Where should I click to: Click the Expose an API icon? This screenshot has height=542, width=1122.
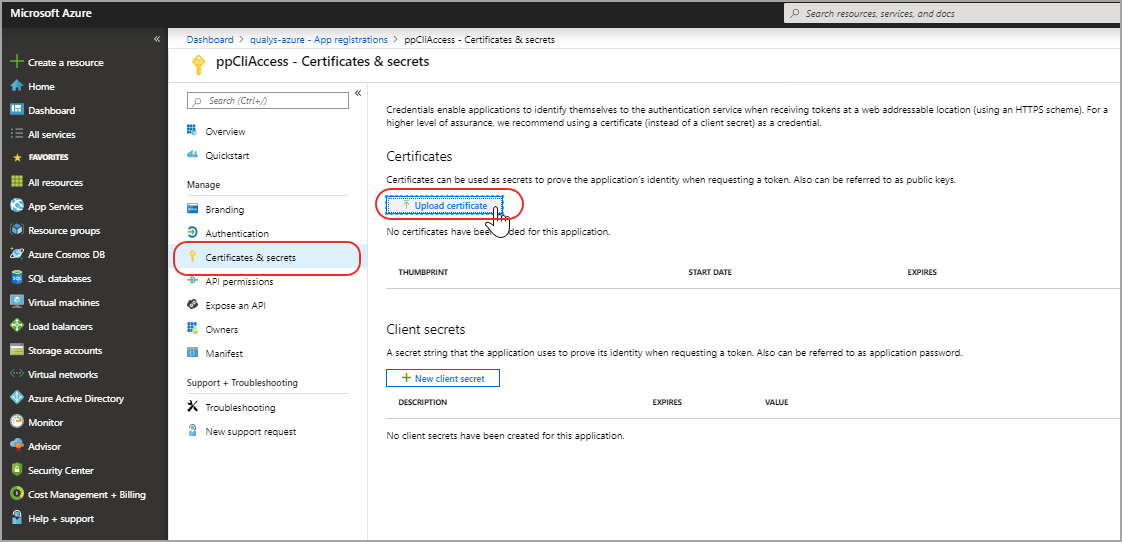(192, 305)
